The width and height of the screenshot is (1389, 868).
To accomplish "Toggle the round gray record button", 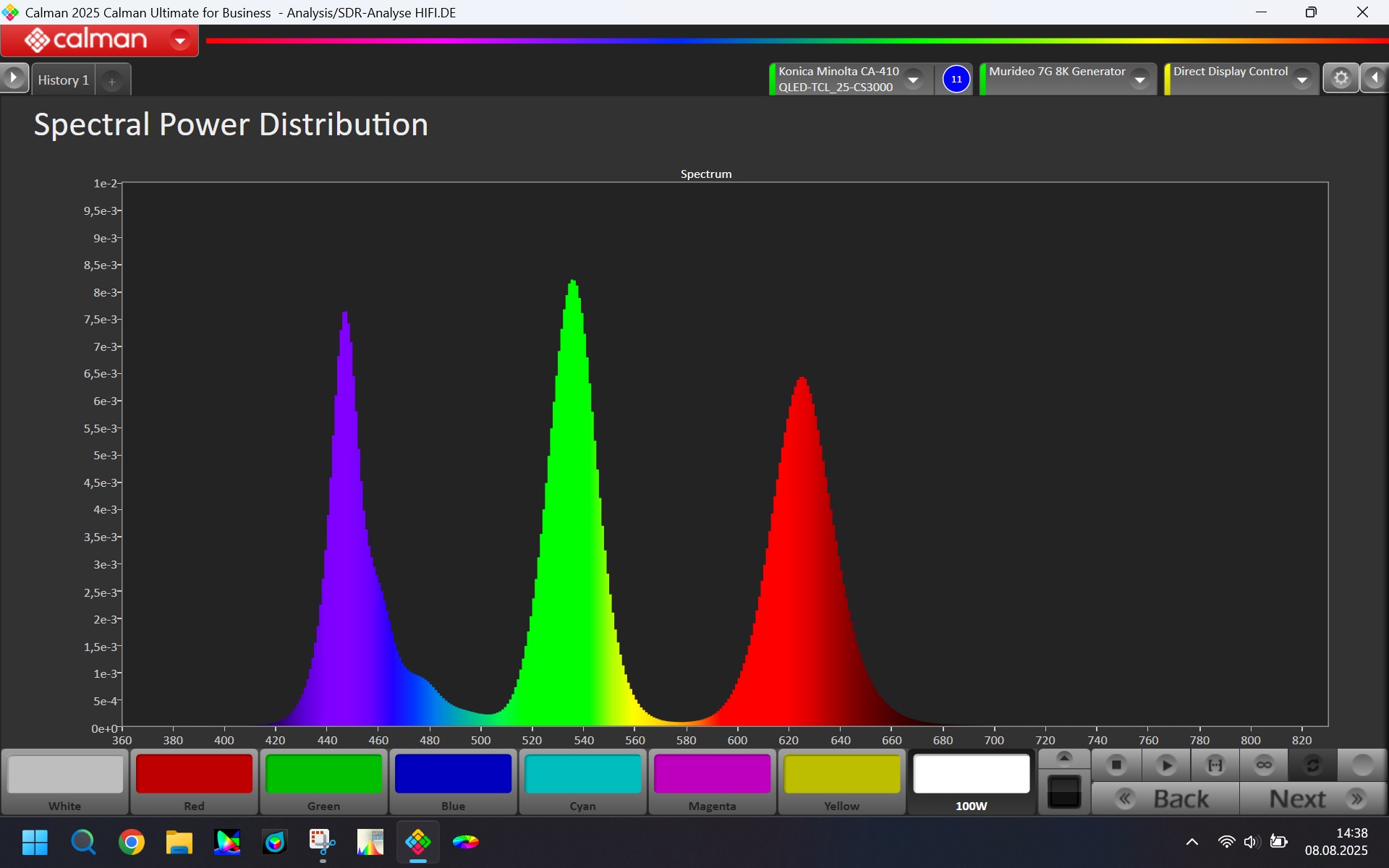I will click(x=1362, y=765).
